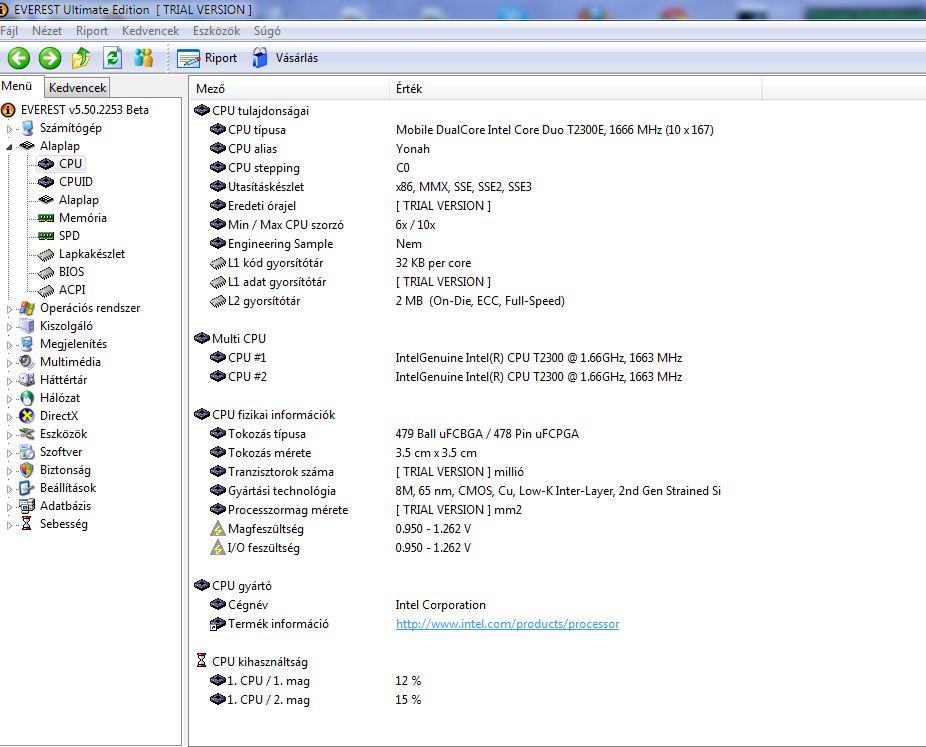
Task: Collapse the Alaplap tree node
Action: [x=9, y=146]
